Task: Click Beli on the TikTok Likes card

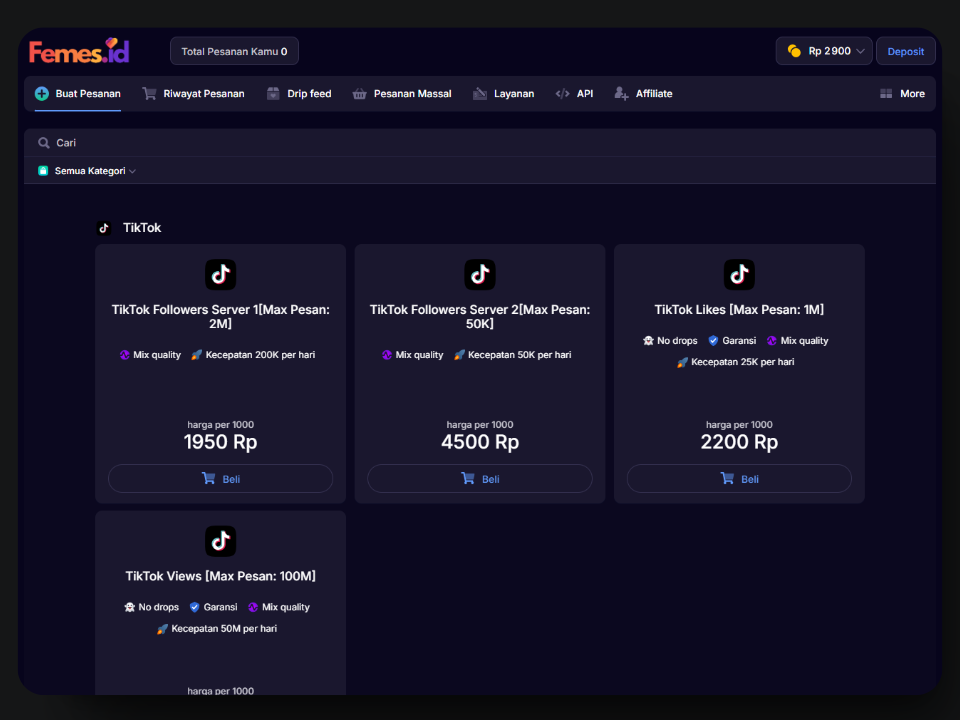Action: point(739,479)
